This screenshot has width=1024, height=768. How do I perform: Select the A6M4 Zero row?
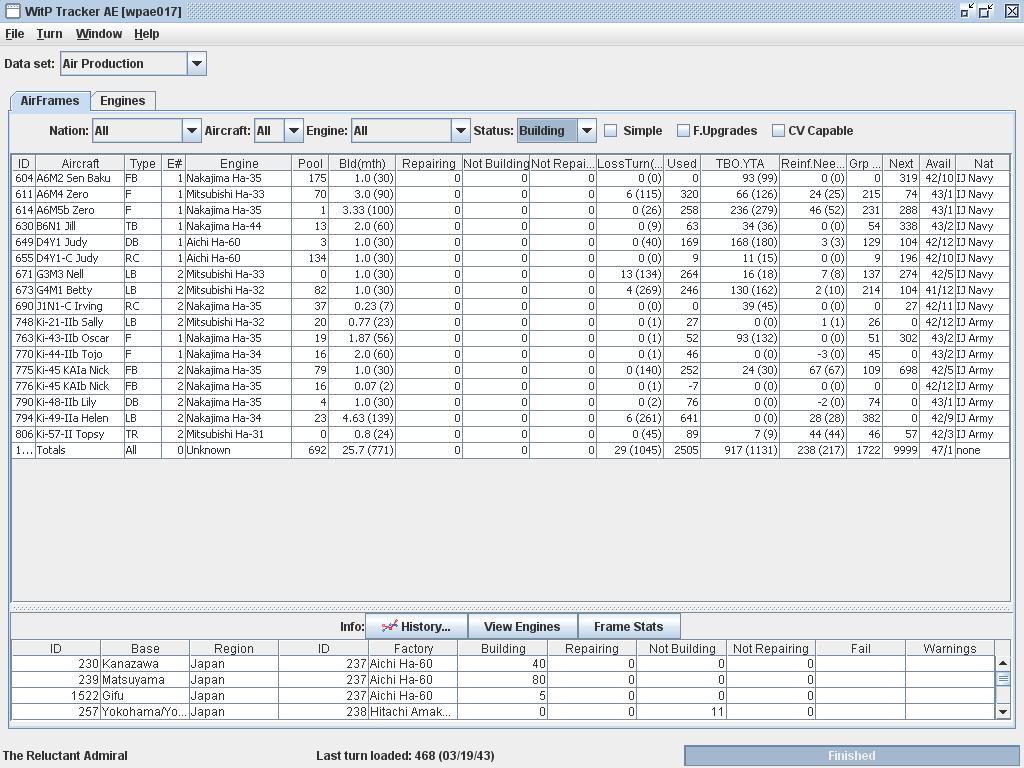80,194
